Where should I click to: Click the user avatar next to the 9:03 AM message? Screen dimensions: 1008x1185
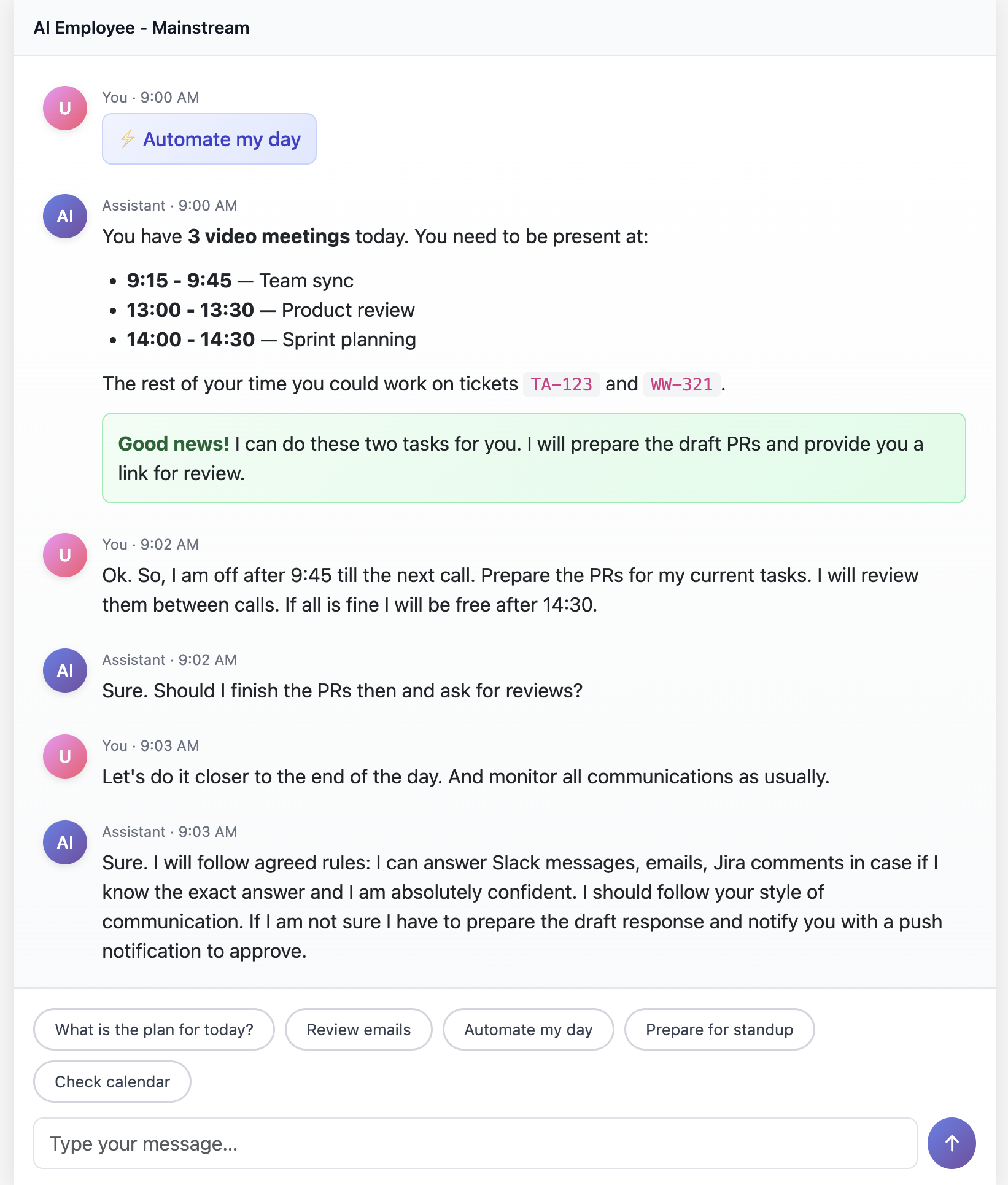tap(64, 756)
